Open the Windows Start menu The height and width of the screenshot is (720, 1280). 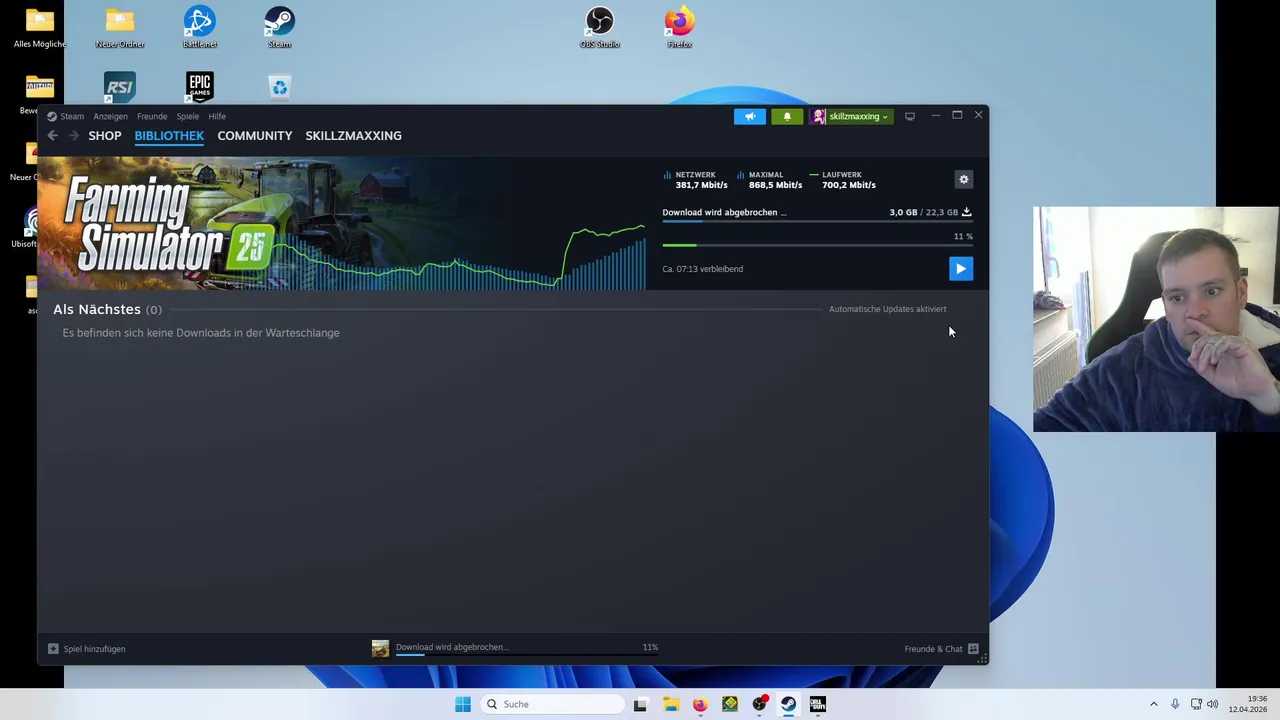pos(463,704)
